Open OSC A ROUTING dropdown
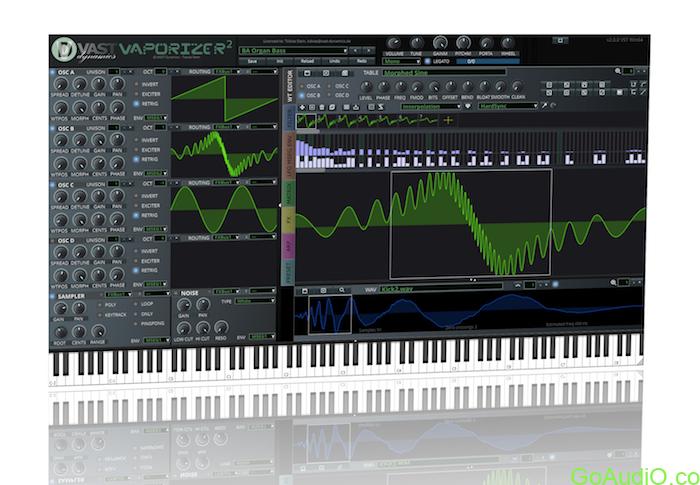Image resolution: width=700 pixels, height=485 pixels. [x=227, y=71]
